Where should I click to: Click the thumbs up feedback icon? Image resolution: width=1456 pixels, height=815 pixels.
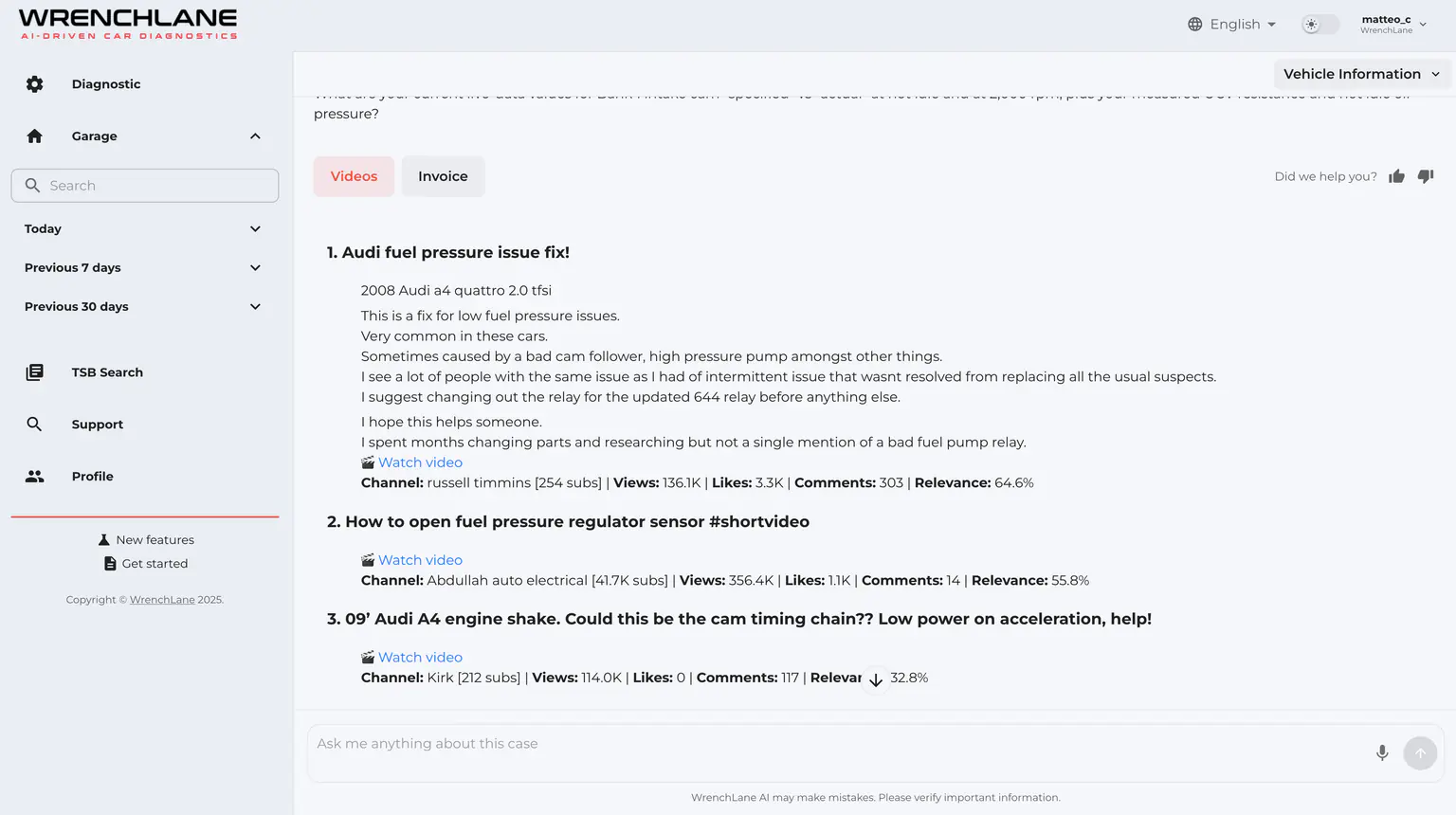coord(1396,176)
